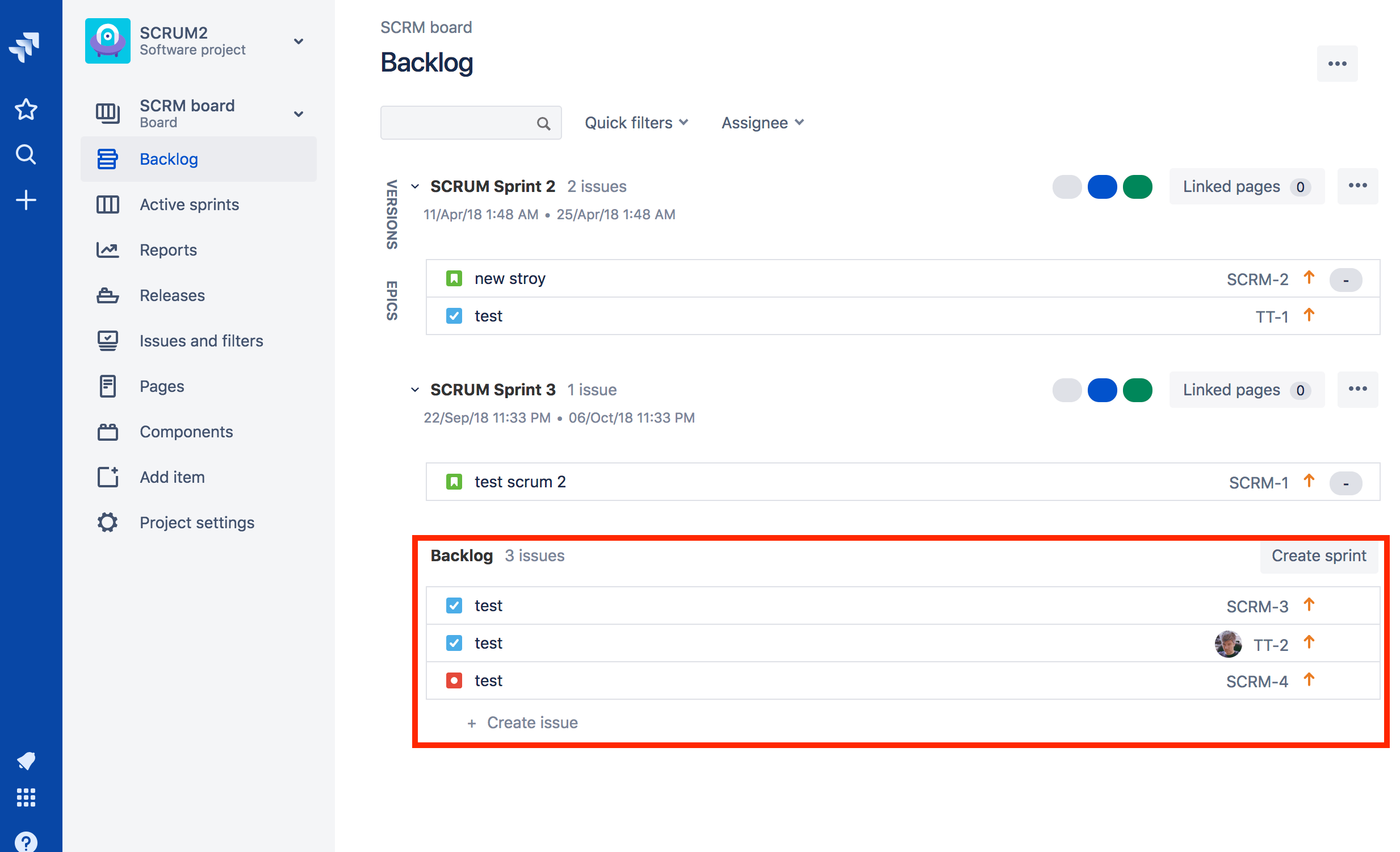
Task: Select the Reports icon in the sidebar
Action: coord(107,249)
